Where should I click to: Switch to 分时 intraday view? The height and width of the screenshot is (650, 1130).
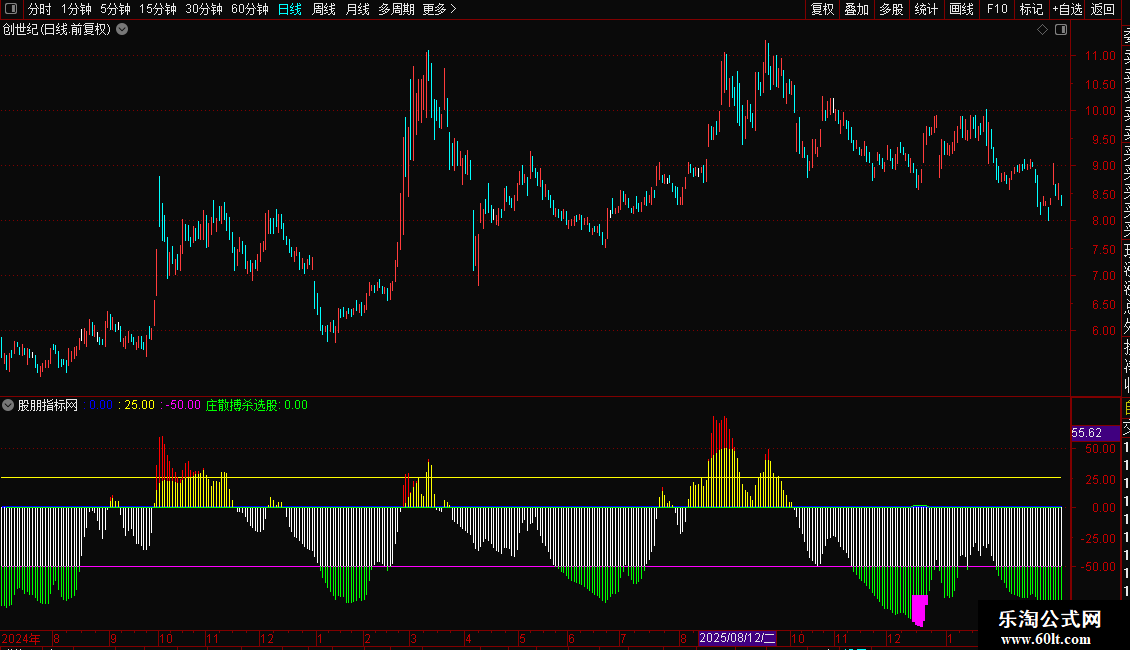click(x=40, y=9)
